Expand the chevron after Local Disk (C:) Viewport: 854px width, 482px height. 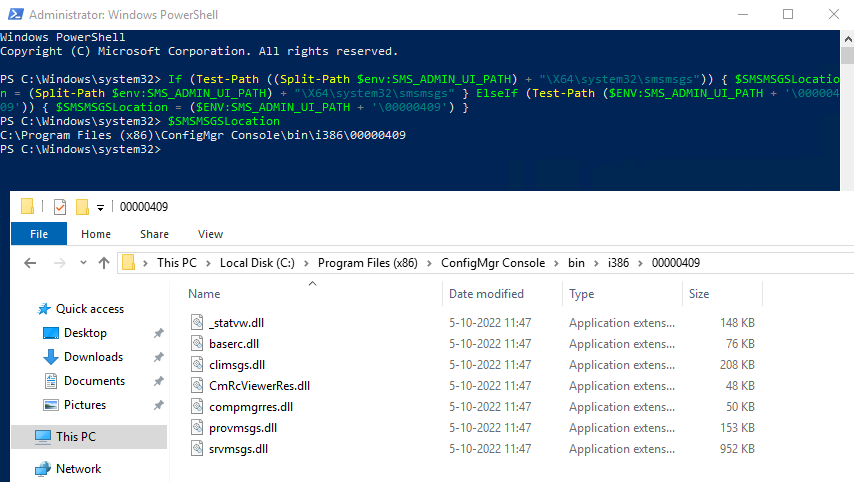(x=306, y=263)
